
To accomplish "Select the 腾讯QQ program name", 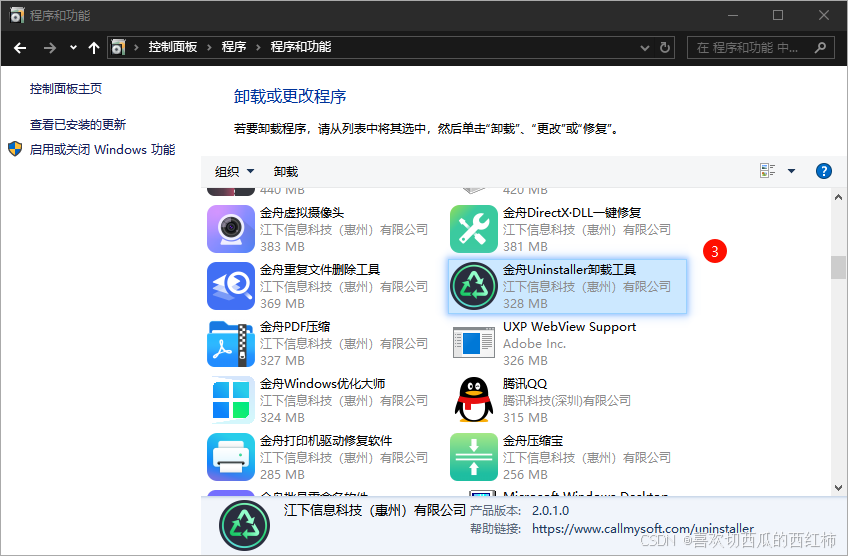I will 525,383.
